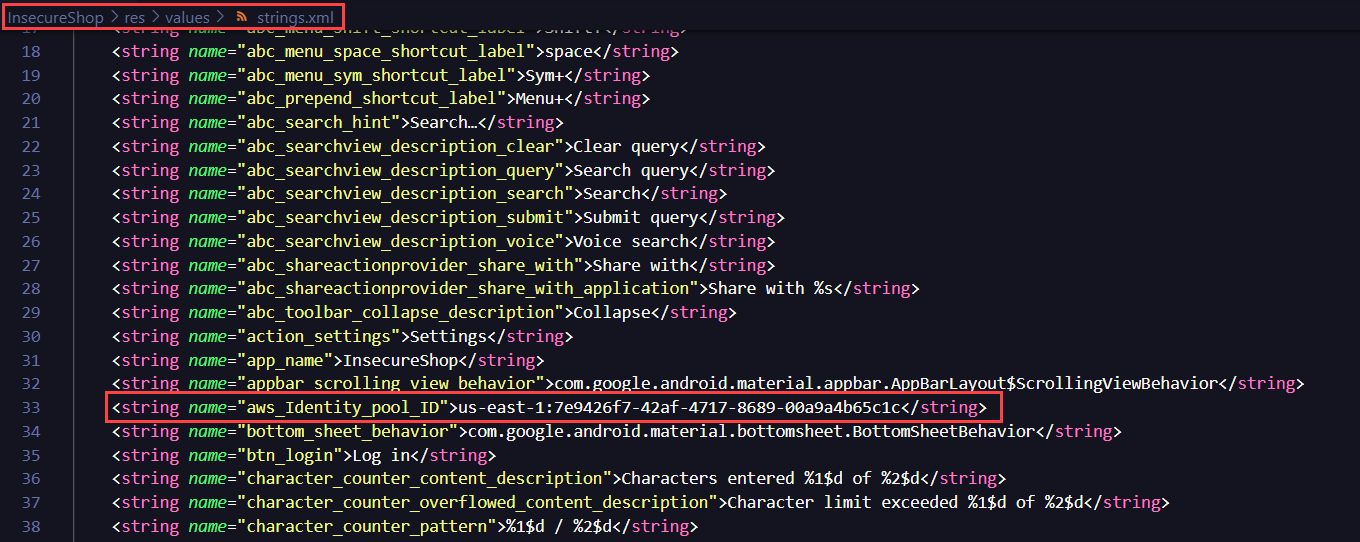Click line number 18 in the gutter

(x=30, y=51)
